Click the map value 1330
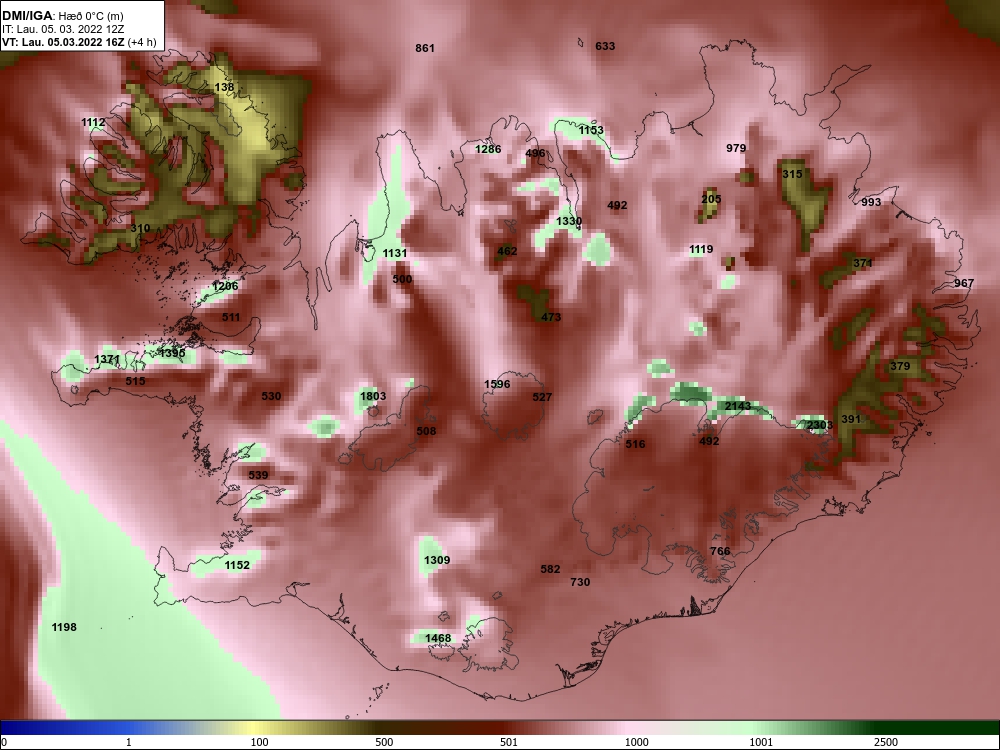 [x=569, y=221]
